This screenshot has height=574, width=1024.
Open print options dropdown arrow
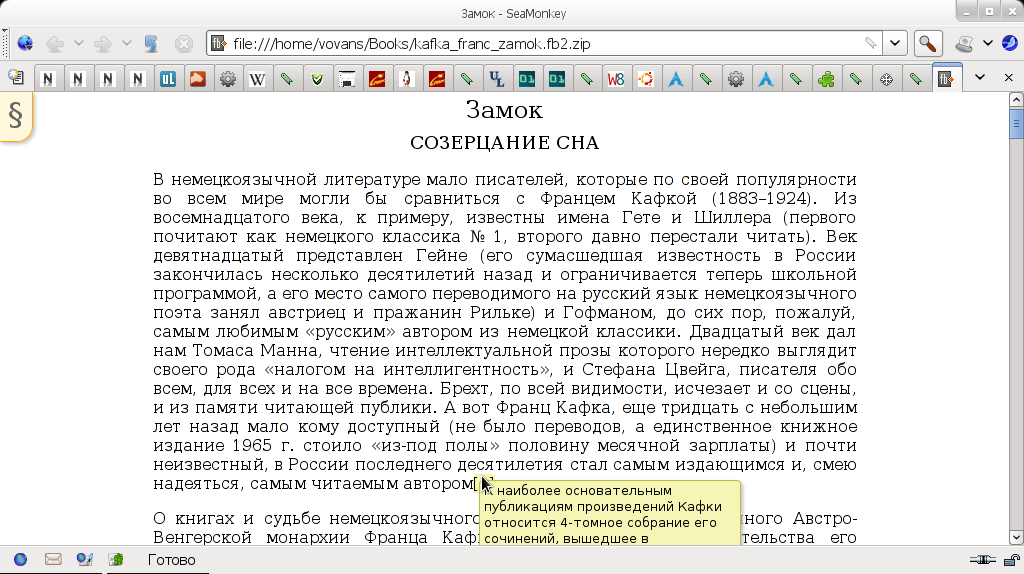pos(988,44)
